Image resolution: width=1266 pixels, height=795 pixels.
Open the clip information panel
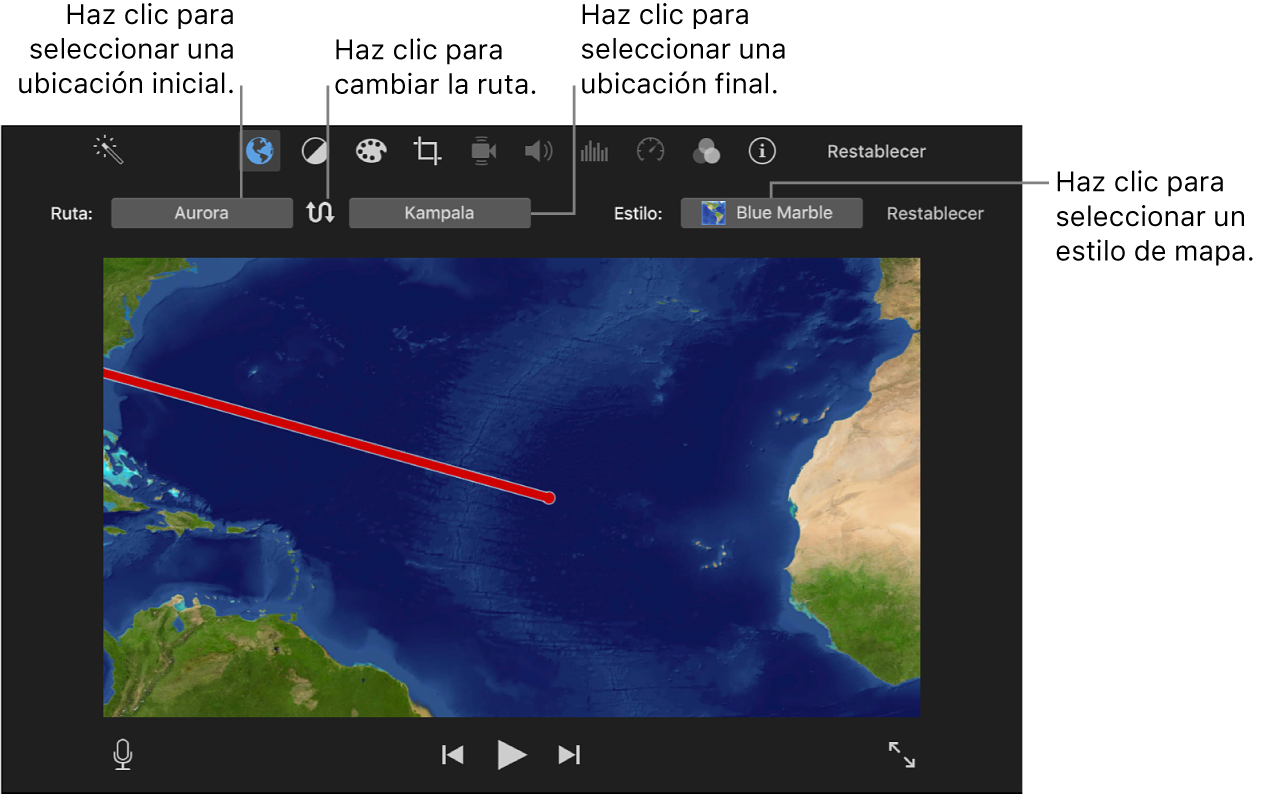pyautogui.click(x=762, y=150)
